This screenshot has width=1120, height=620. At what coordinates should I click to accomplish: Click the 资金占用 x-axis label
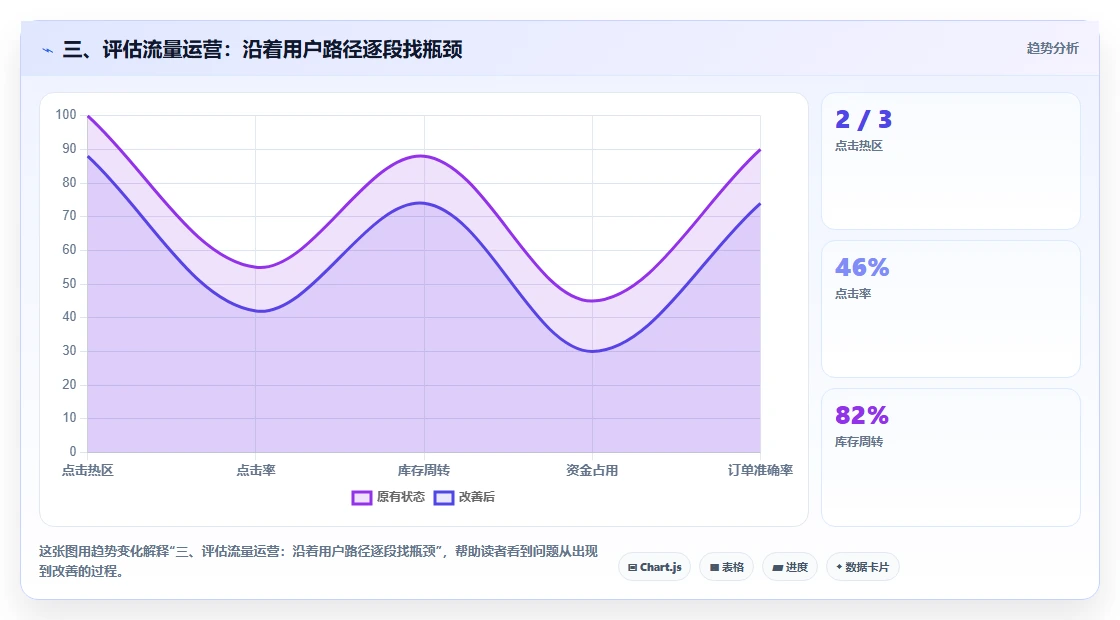pyautogui.click(x=592, y=470)
